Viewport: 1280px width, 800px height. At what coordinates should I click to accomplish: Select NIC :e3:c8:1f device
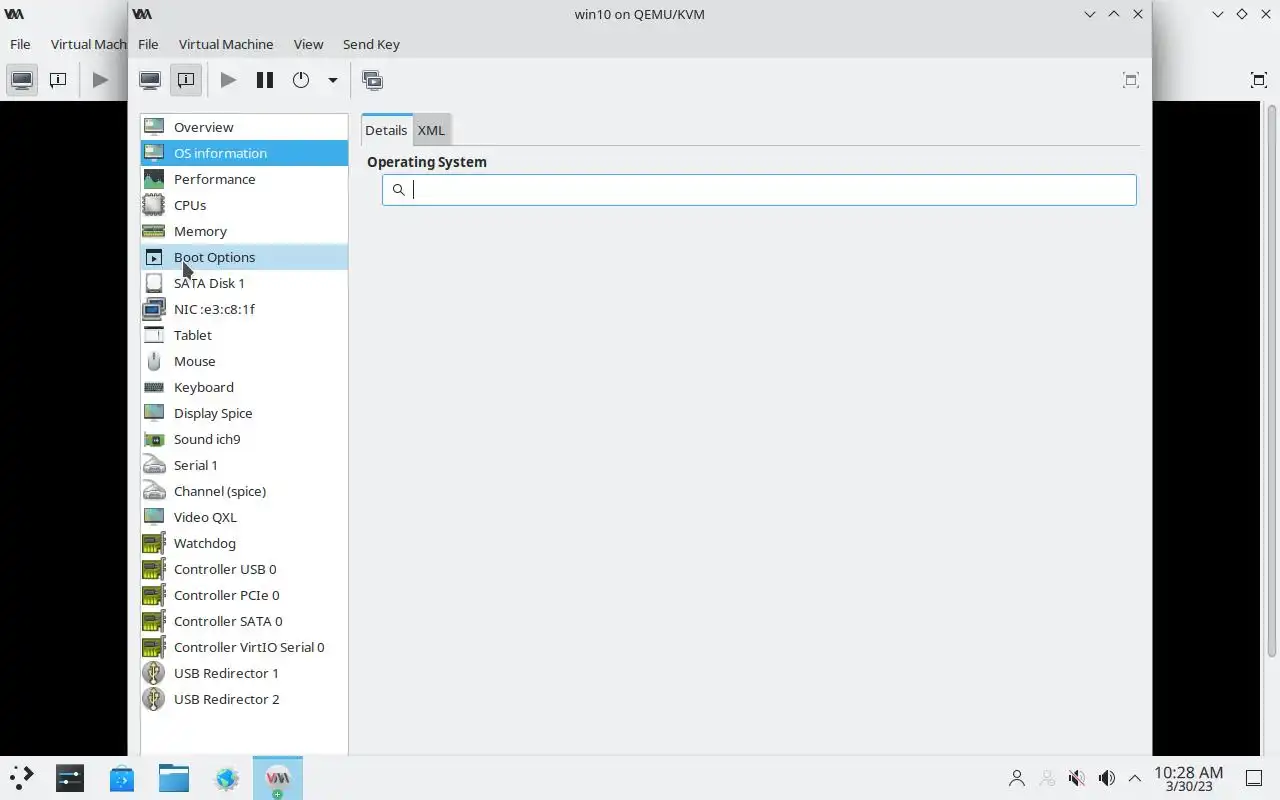pyautogui.click(x=244, y=309)
